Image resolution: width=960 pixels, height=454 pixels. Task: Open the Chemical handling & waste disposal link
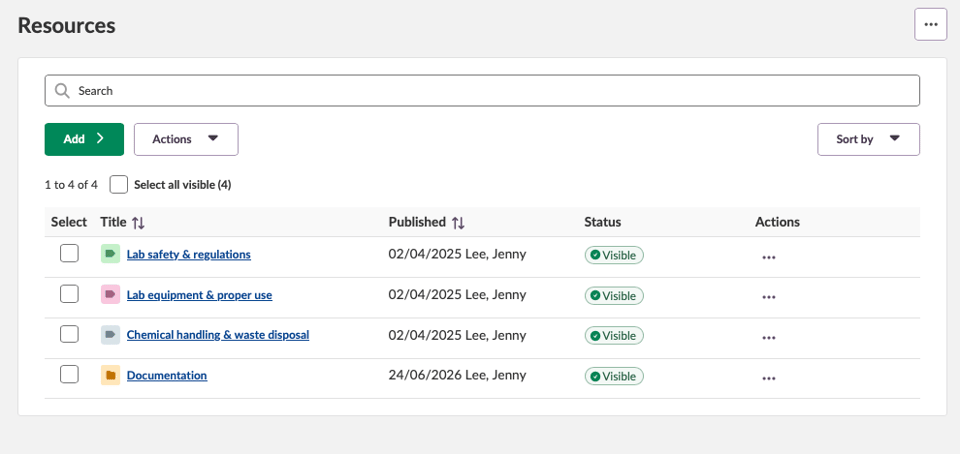pyautogui.click(x=218, y=335)
